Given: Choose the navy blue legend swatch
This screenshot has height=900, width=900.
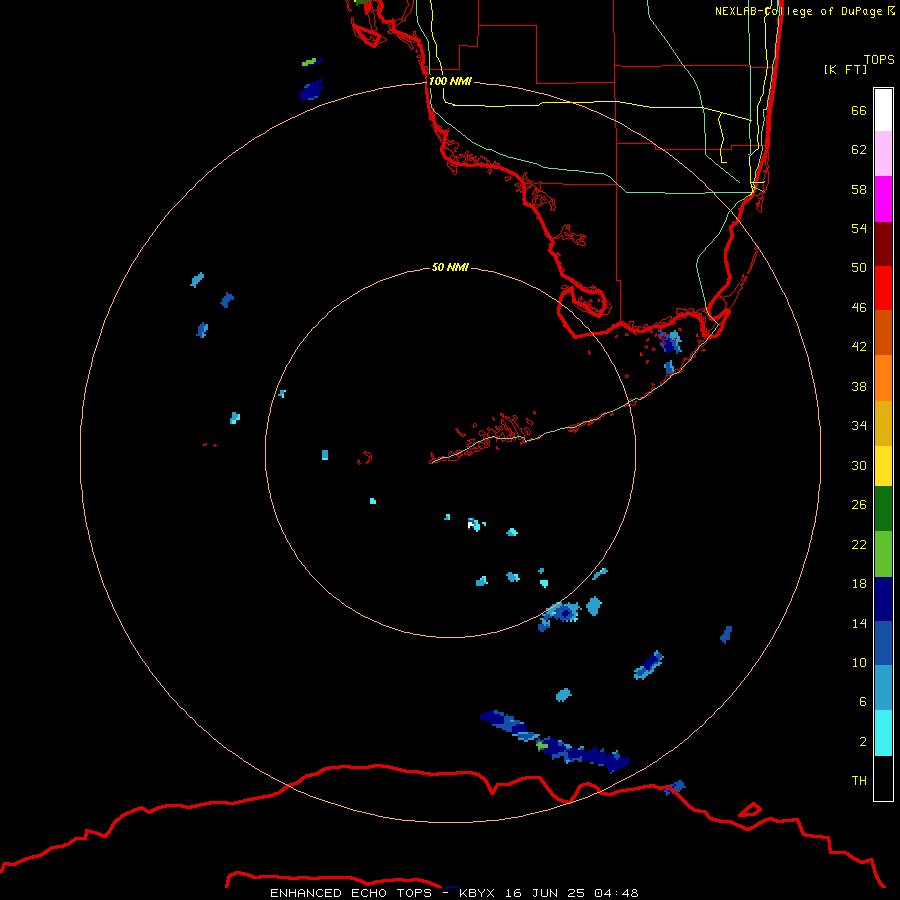Looking at the screenshot, I should coord(883,599).
